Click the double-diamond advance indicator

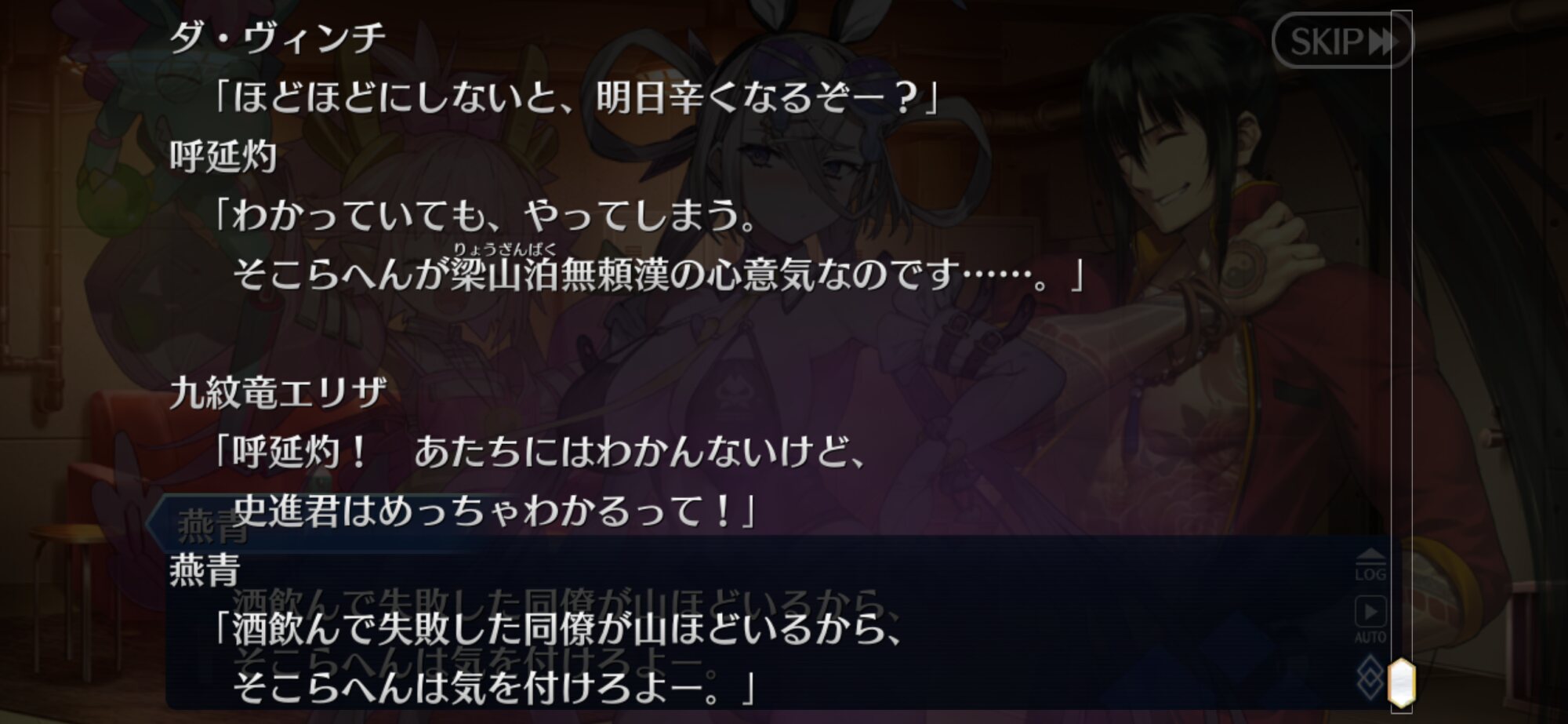pyautogui.click(x=1370, y=677)
